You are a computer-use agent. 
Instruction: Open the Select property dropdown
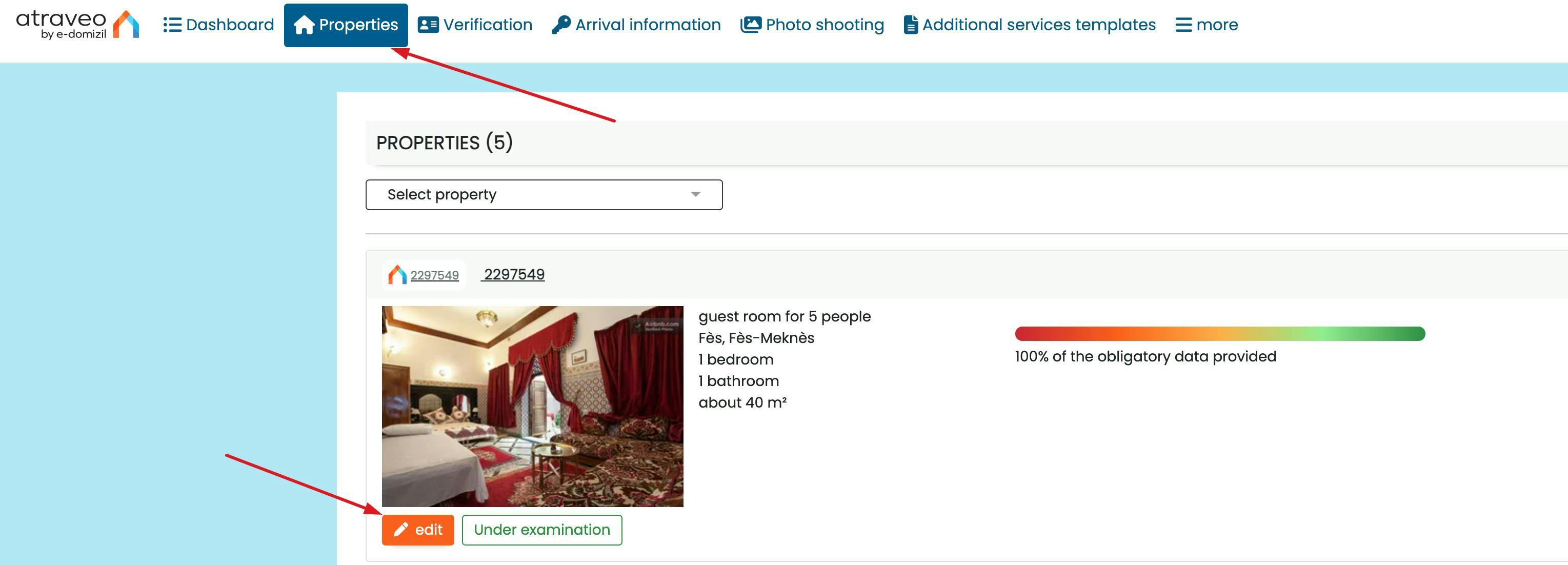click(x=543, y=195)
